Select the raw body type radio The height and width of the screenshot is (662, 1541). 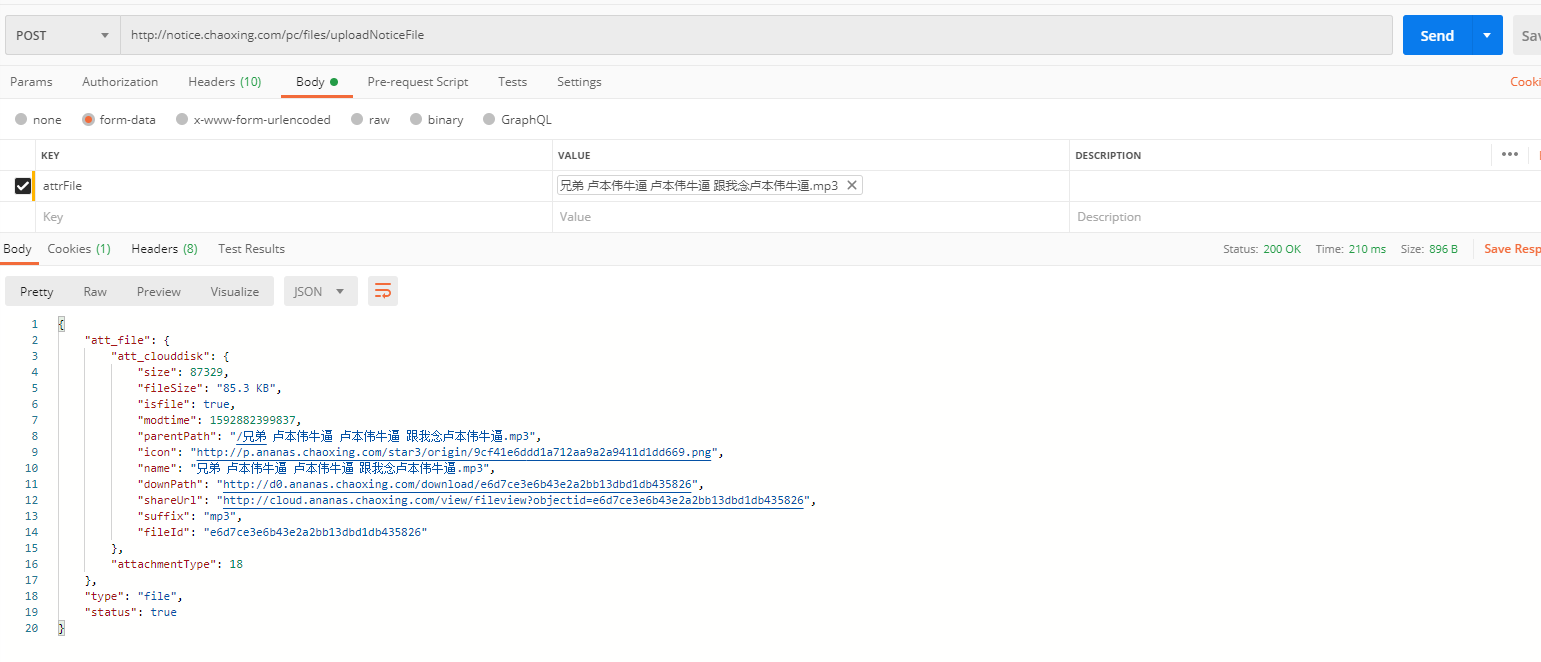356,119
